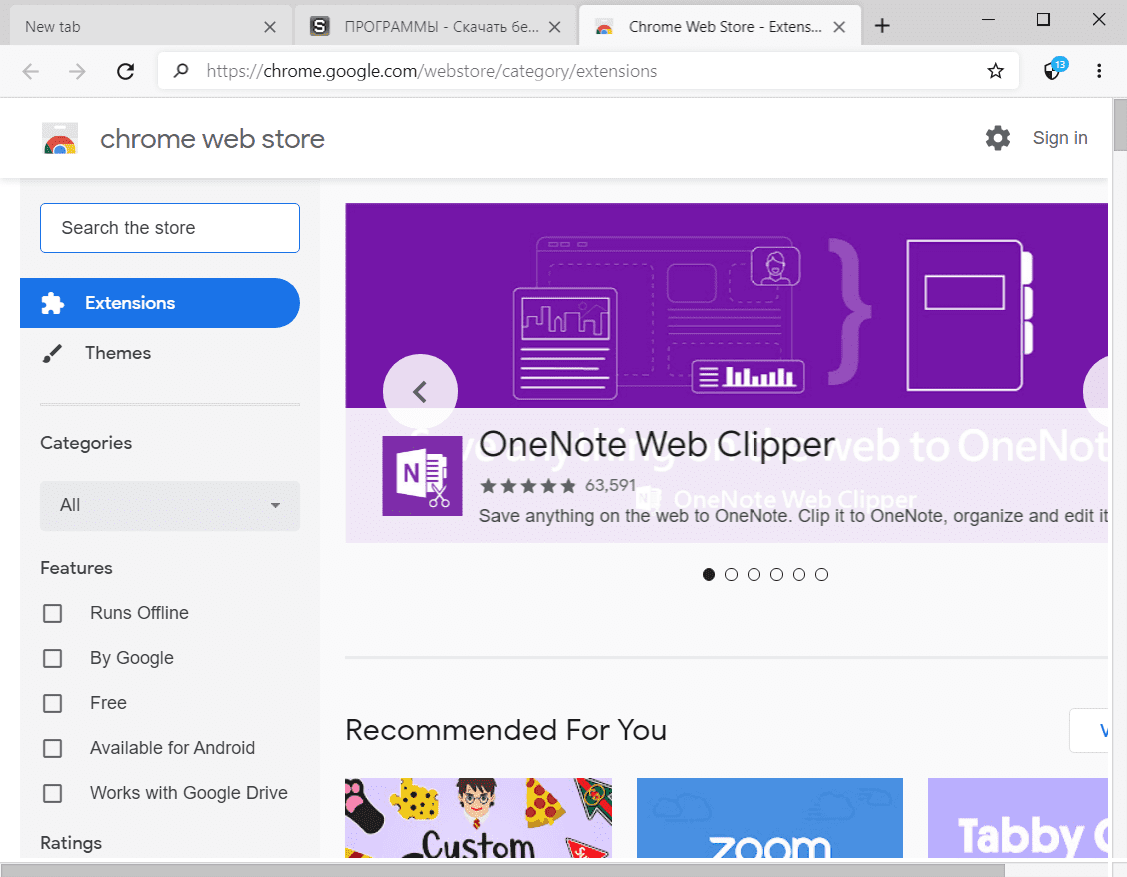This screenshot has width=1127, height=877.
Task: Check the By Google filter
Action: click(x=52, y=658)
